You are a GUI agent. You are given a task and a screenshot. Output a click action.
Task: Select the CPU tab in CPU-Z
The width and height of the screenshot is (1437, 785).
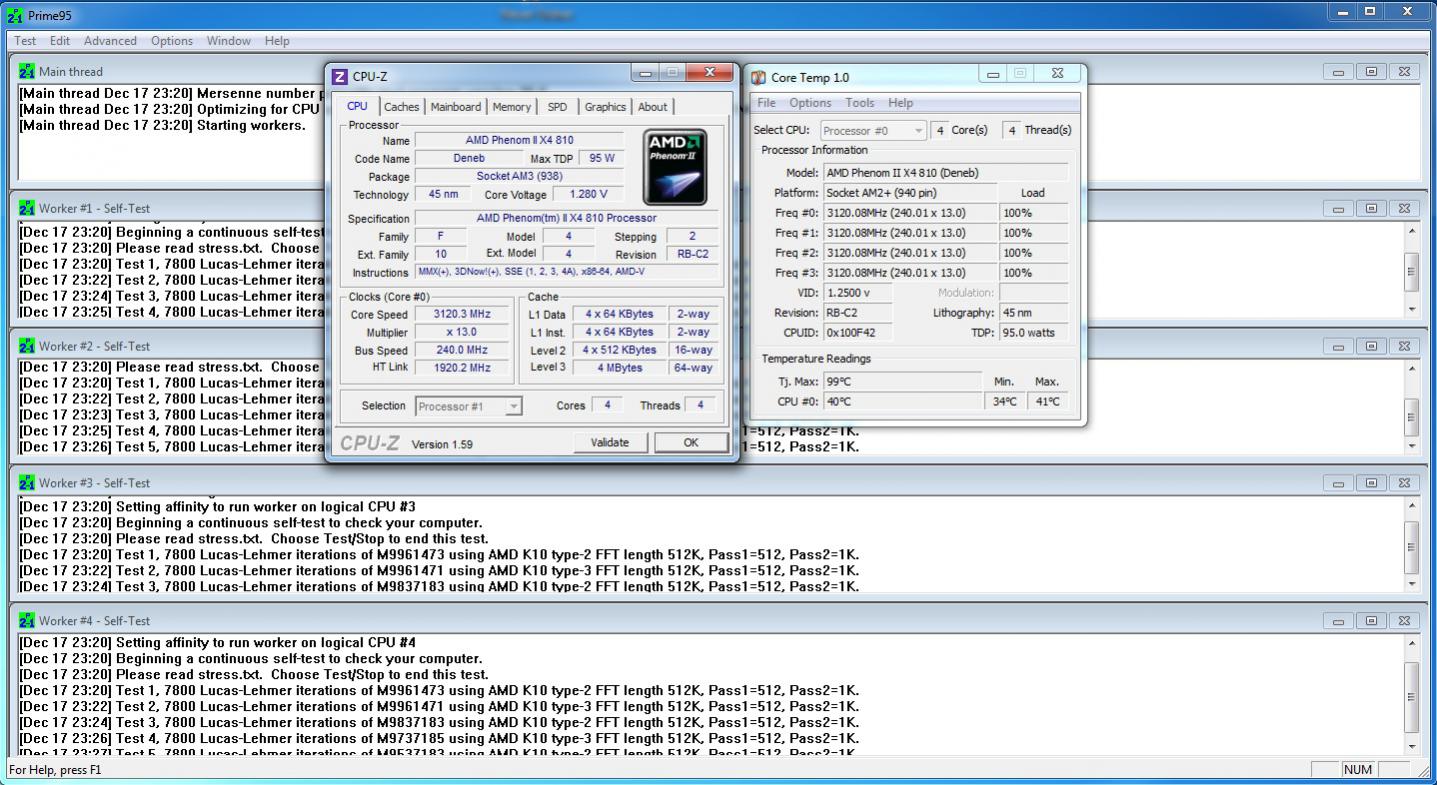coord(357,106)
